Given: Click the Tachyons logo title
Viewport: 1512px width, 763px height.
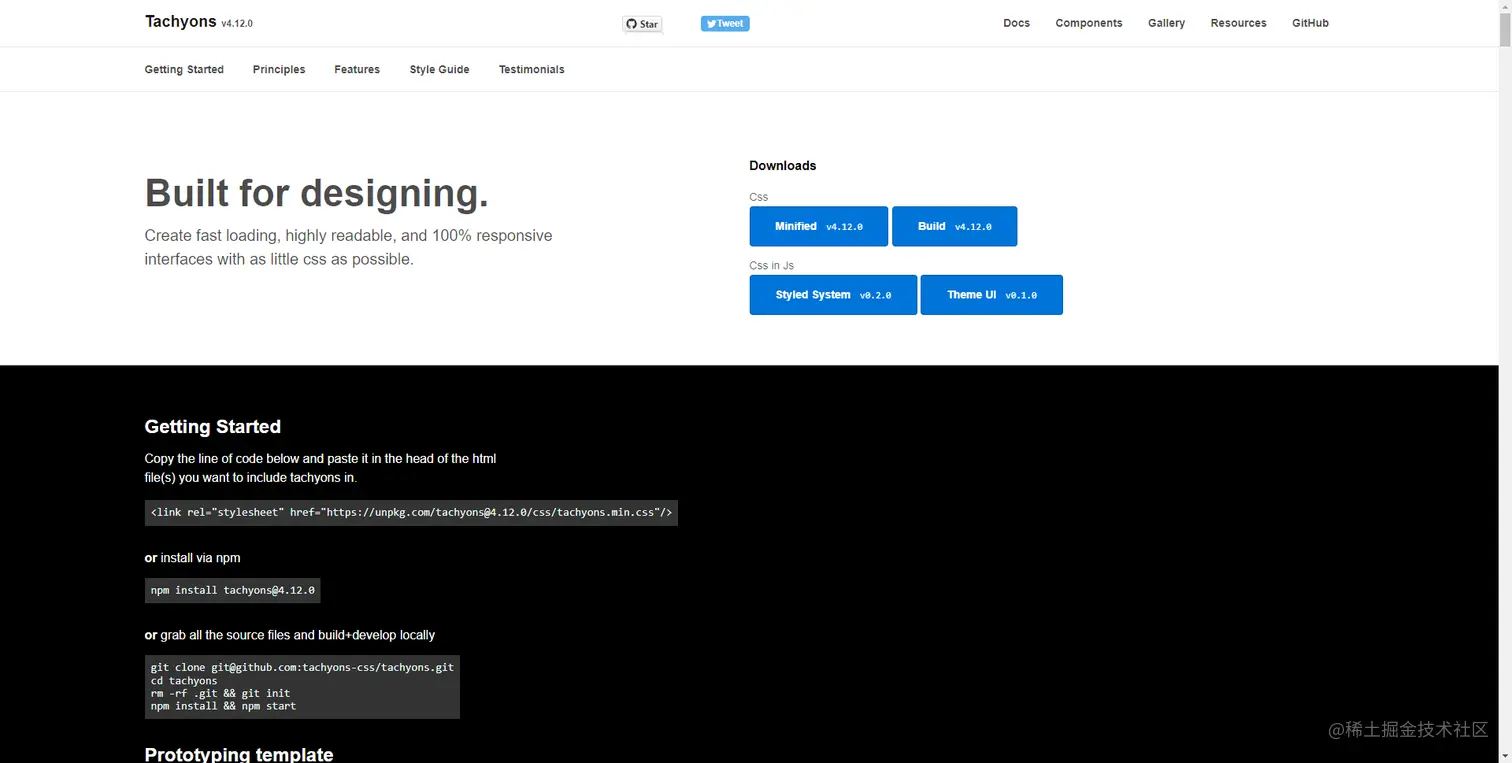Looking at the screenshot, I should [180, 22].
